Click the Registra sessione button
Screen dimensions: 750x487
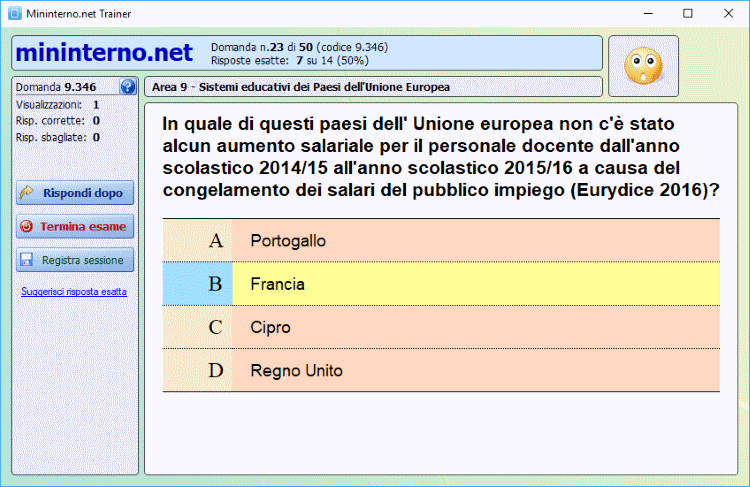(x=76, y=260)
